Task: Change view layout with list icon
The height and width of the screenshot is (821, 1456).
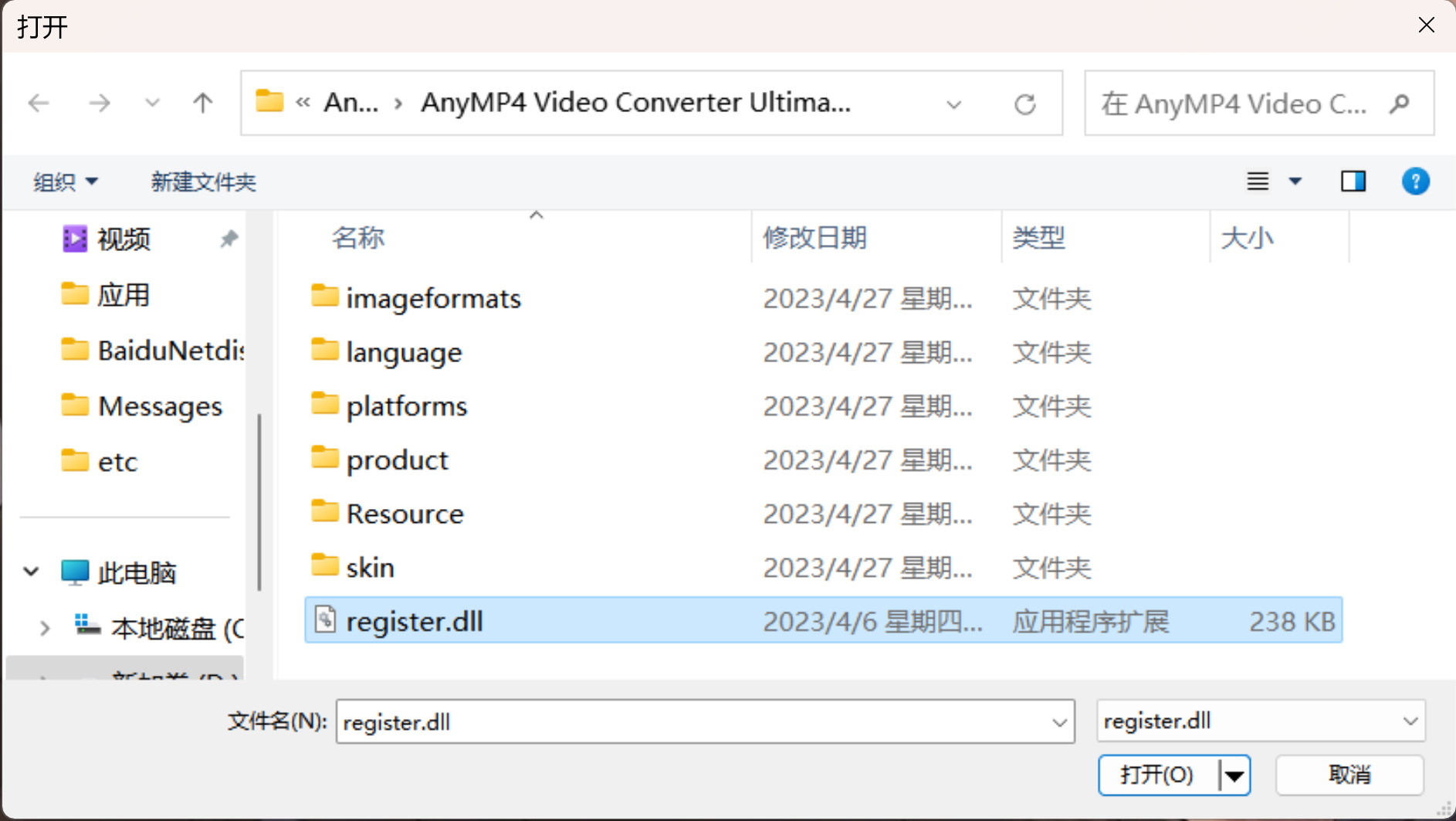Action: [1258, 182]
